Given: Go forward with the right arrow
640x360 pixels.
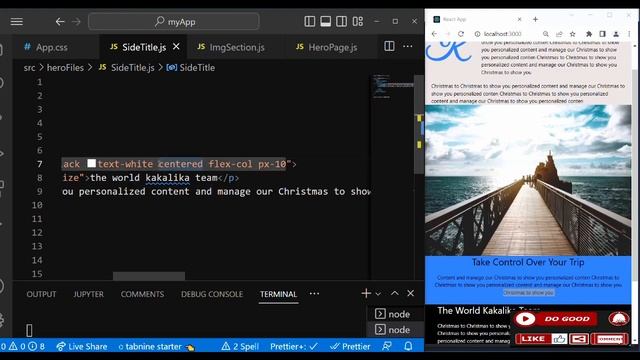Looking at the screenshot, I should click(x=76, y=22).
